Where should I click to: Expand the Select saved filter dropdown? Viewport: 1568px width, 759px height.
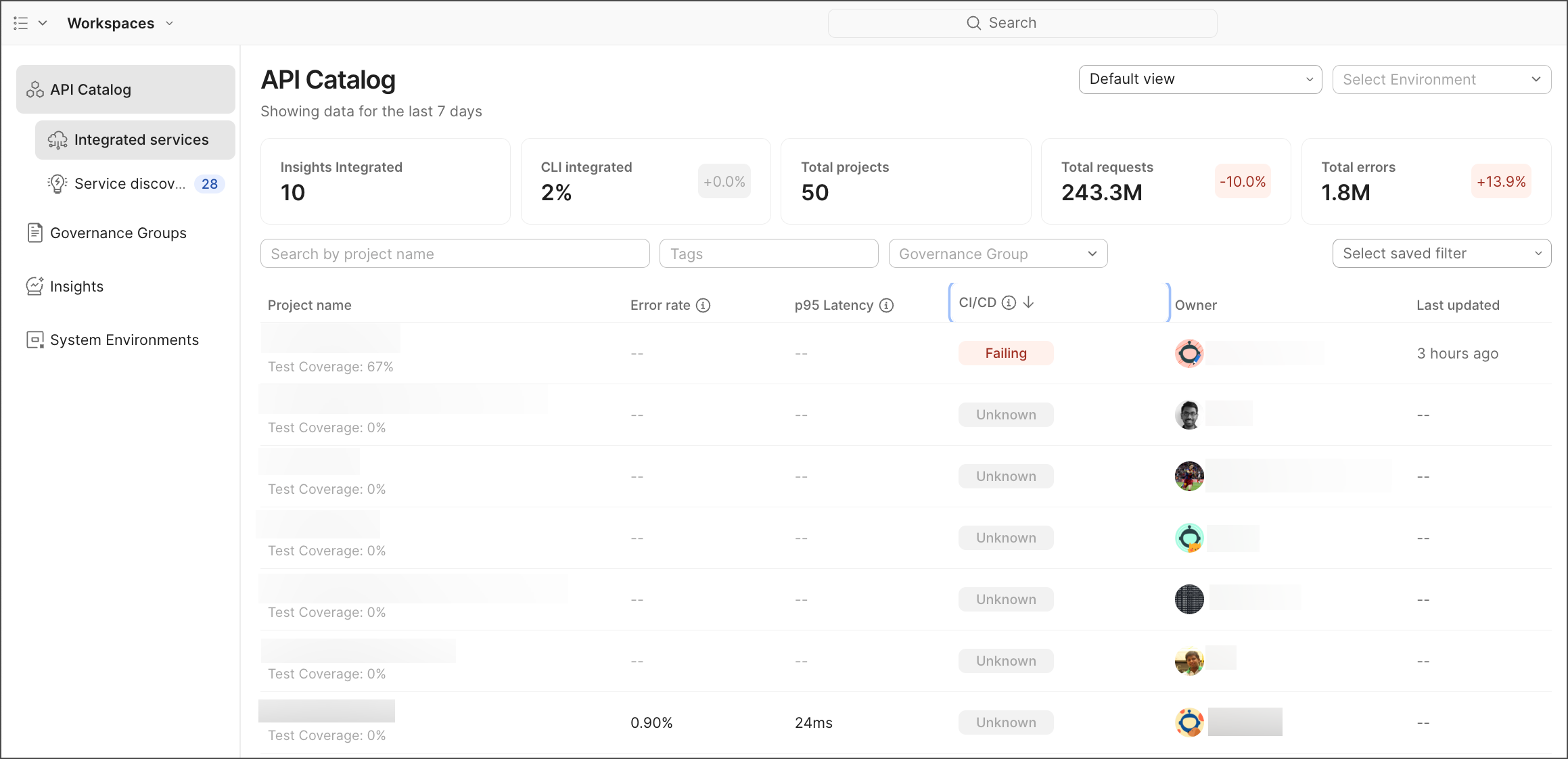(1441, 254)
